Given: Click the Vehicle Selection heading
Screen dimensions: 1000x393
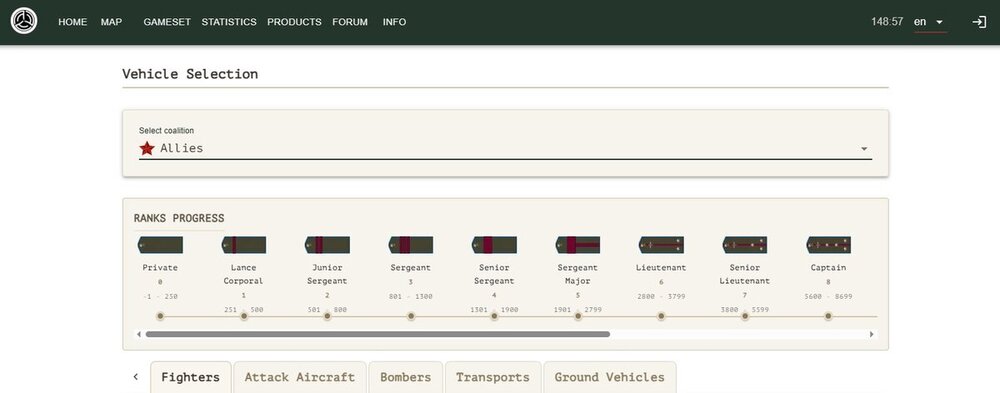Looking at the screenshot, I should 190,74.
